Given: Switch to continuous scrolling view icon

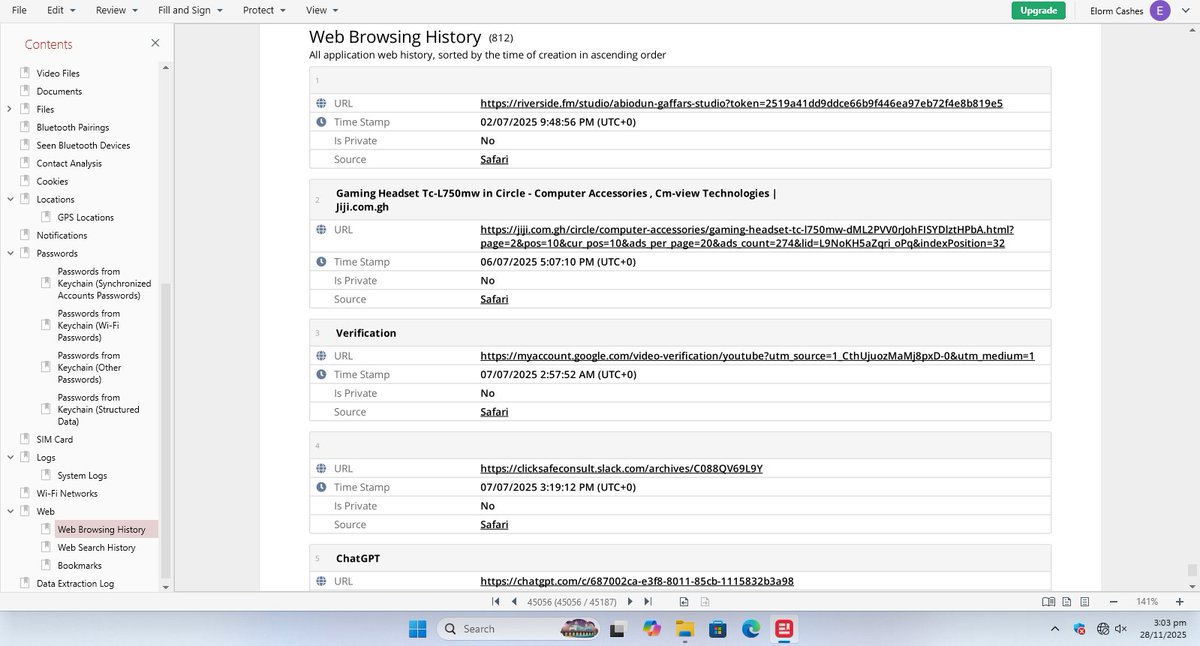Looking at the screenshot, I should pyautogui.click(x=1086, y=601).
